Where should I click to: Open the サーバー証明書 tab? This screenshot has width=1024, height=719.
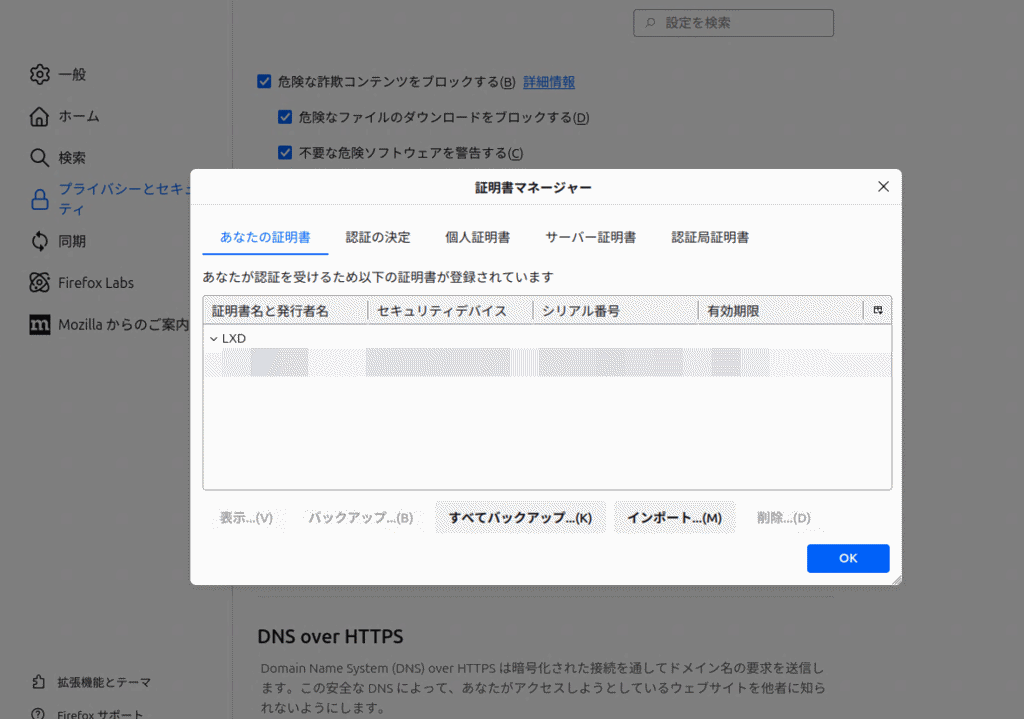(590, 237)
